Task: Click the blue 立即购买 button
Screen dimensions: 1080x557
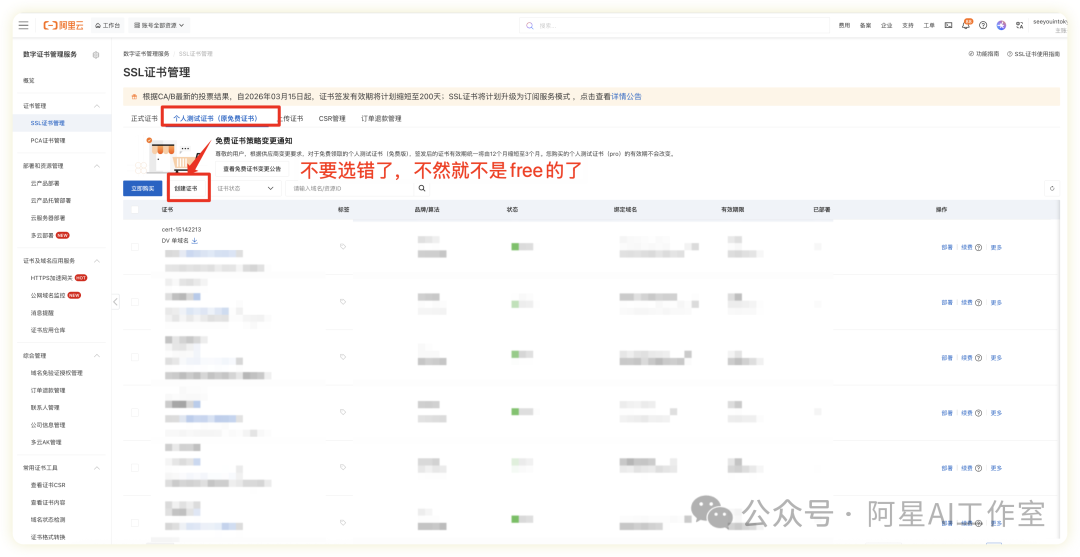Action: [143, 188]
